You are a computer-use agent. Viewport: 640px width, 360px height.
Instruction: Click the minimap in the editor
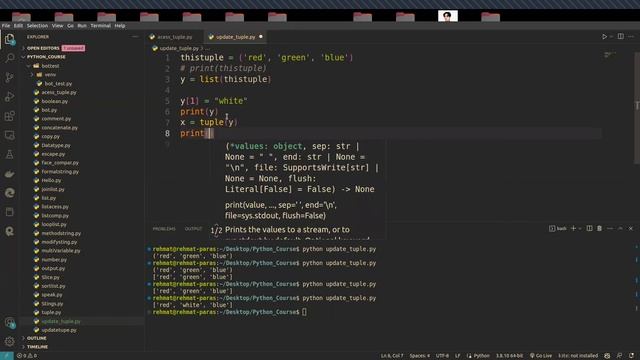610,54
